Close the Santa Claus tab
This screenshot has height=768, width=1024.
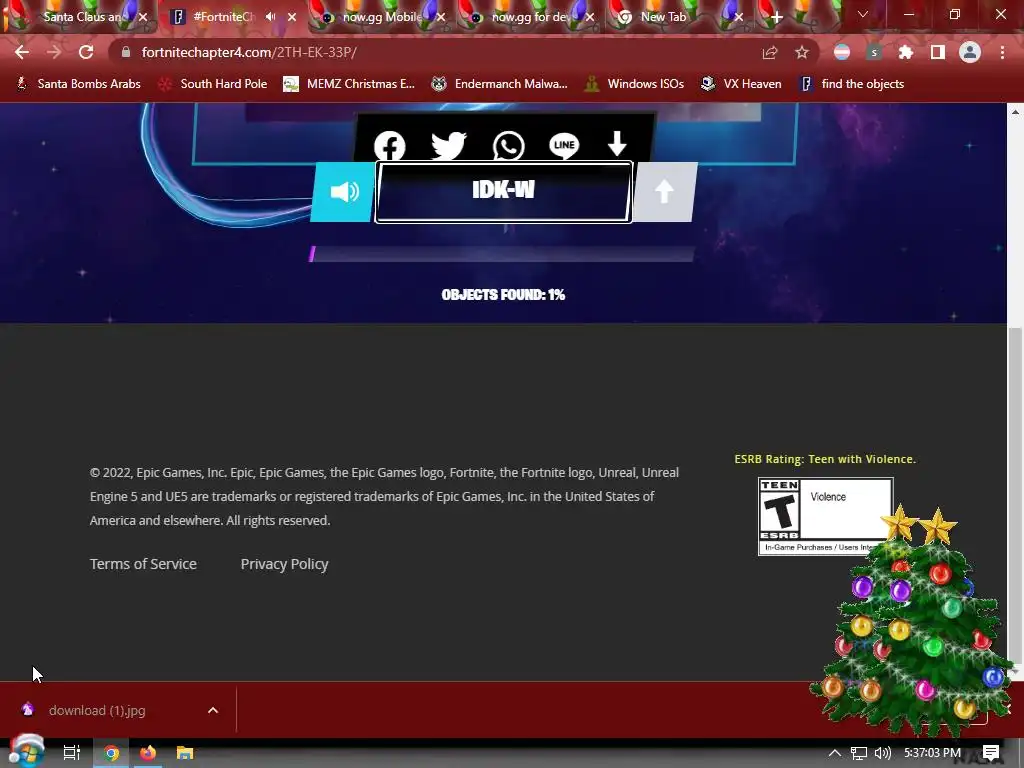point(144,17)
